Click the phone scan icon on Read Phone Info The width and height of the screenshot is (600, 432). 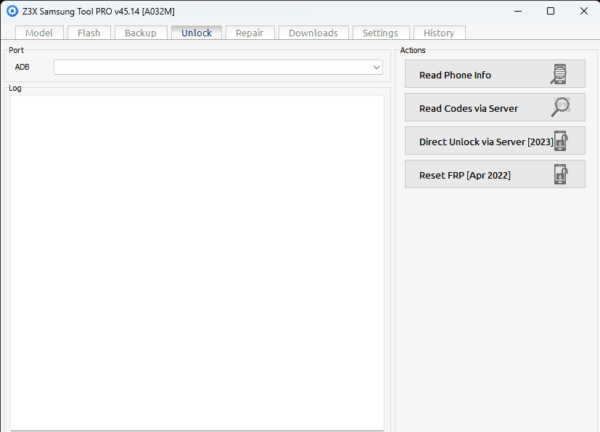(559, 74)
